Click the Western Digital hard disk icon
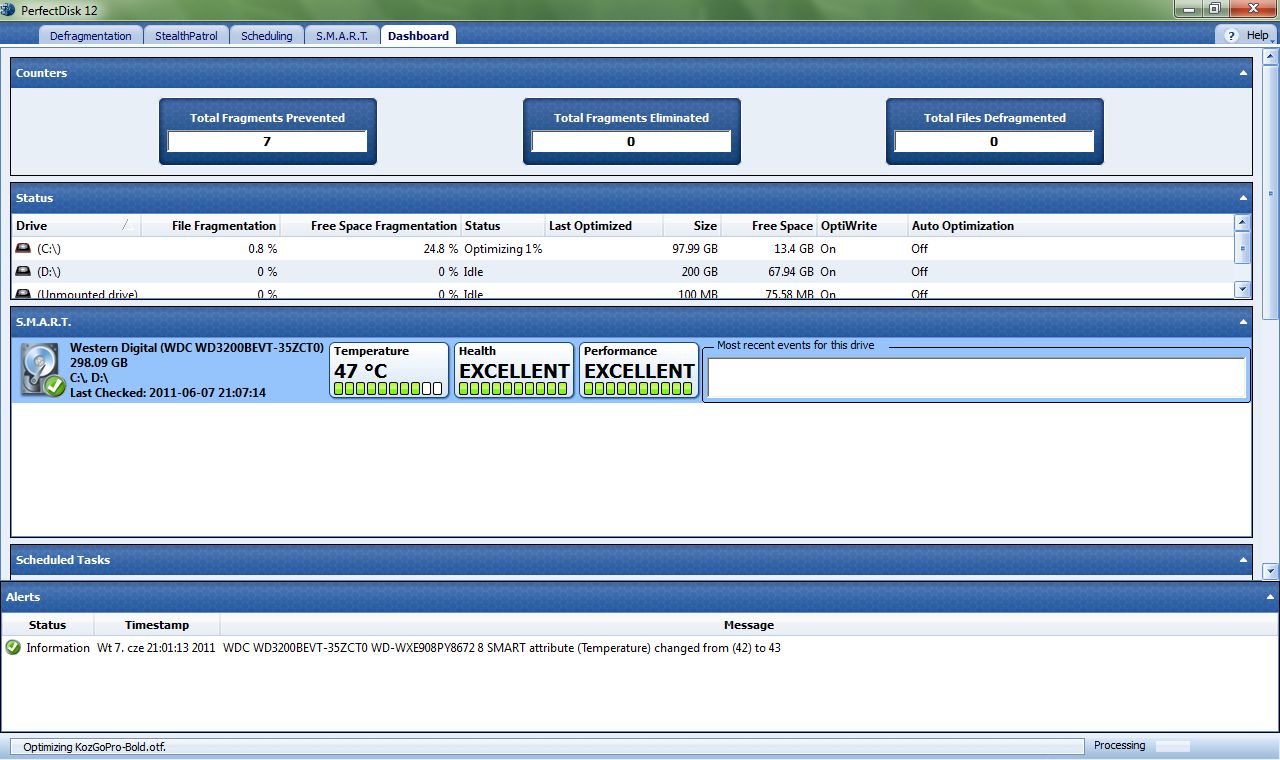Screen dimensions: 1280x760 (42, 371)
